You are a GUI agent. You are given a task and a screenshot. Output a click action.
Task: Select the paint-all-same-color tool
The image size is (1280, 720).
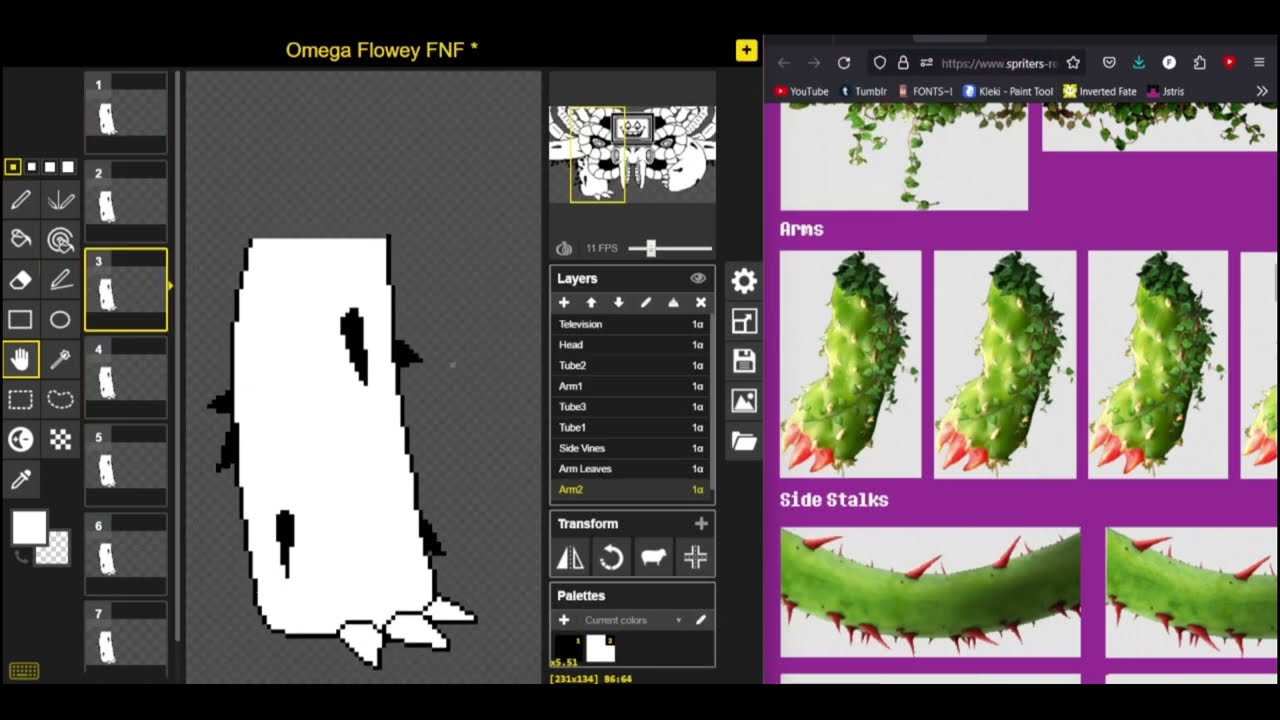pyautogui.click(x=61, y=240)
